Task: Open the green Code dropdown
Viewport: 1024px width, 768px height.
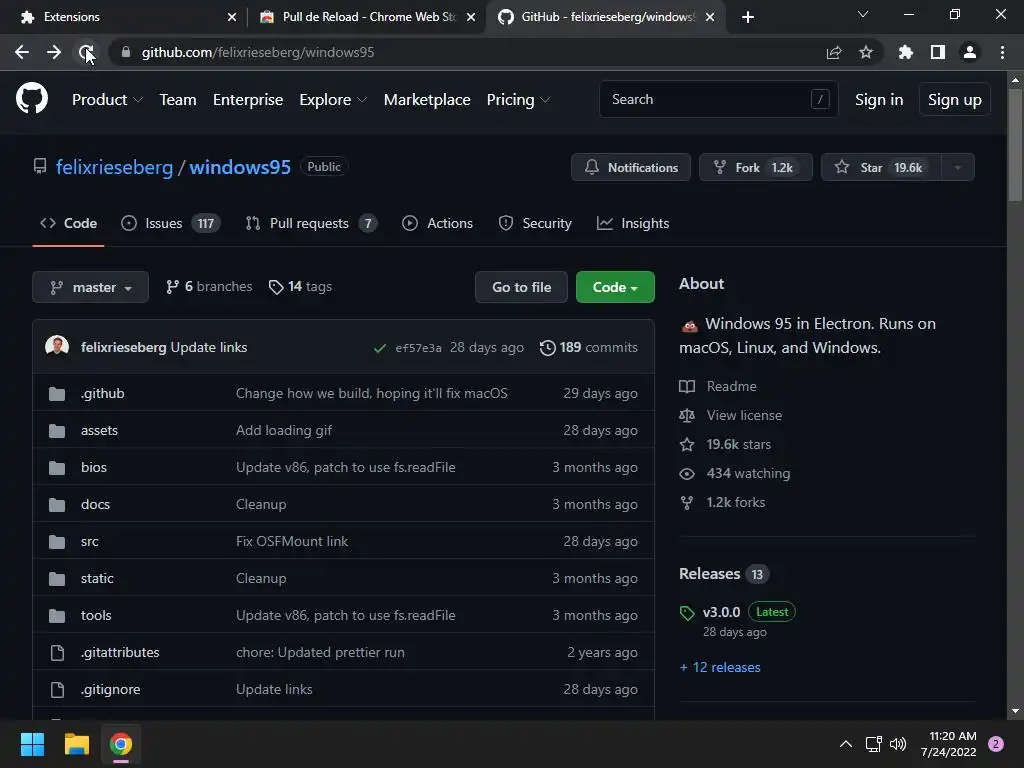Action: pos(615,287)
